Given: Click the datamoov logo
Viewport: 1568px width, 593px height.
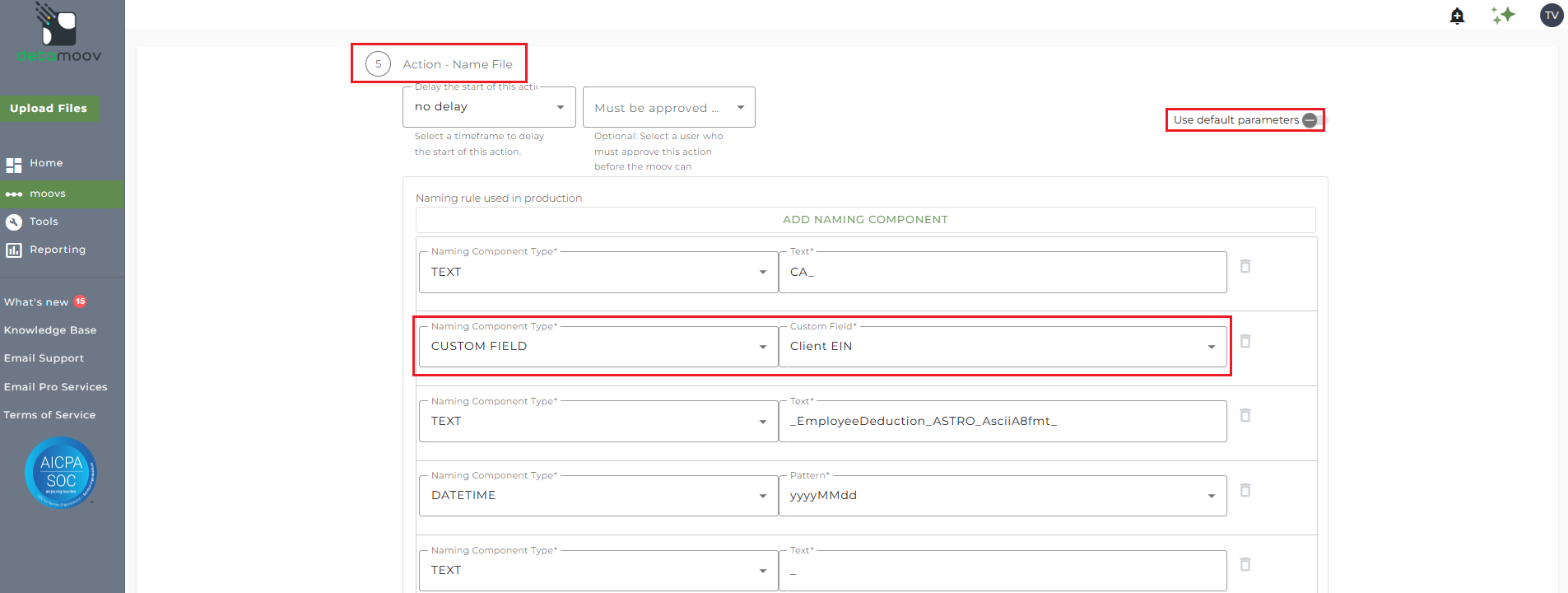Looking at the screenshot, I should (x=58, y=33).
